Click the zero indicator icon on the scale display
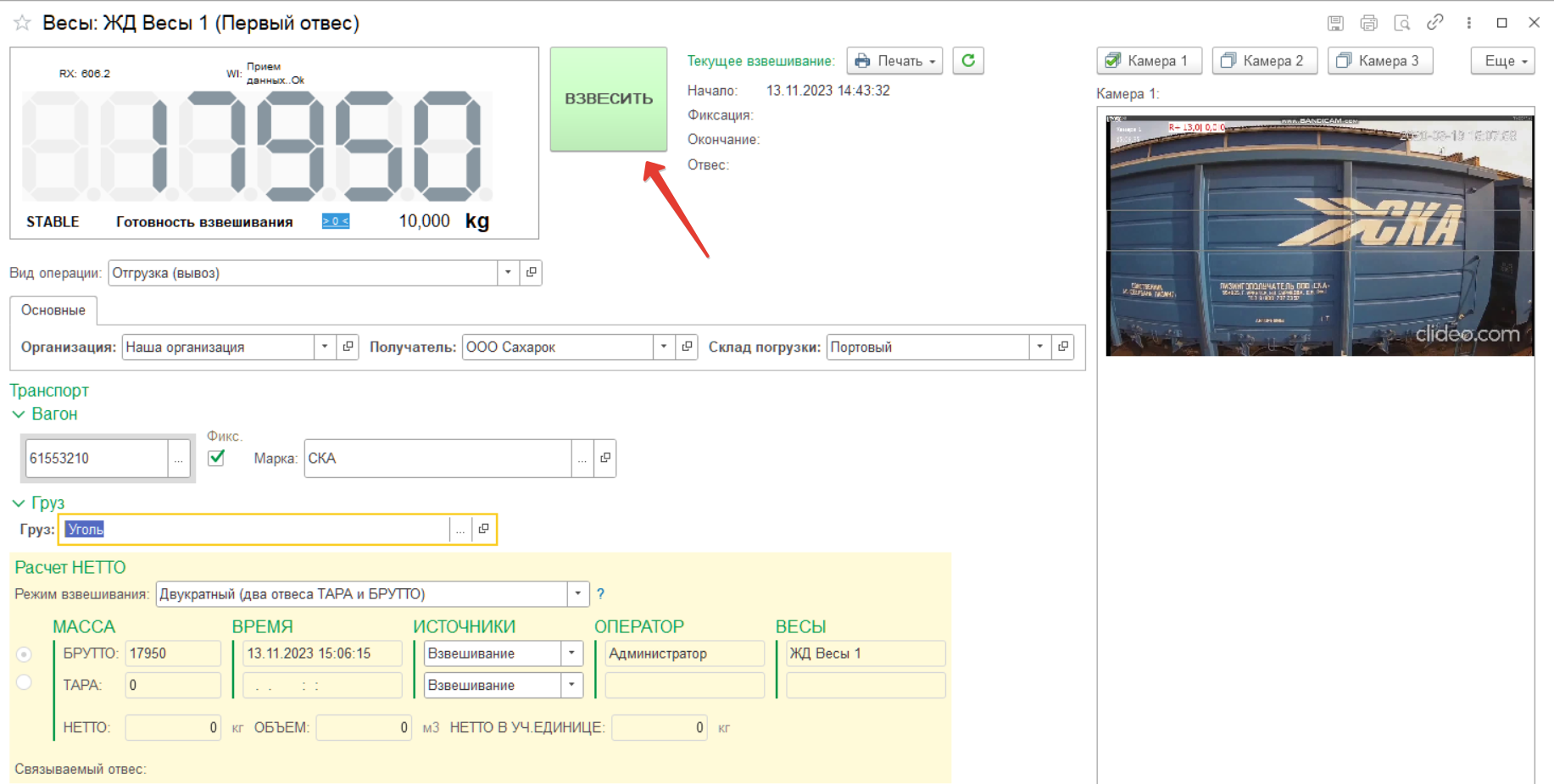 point(335,221)
